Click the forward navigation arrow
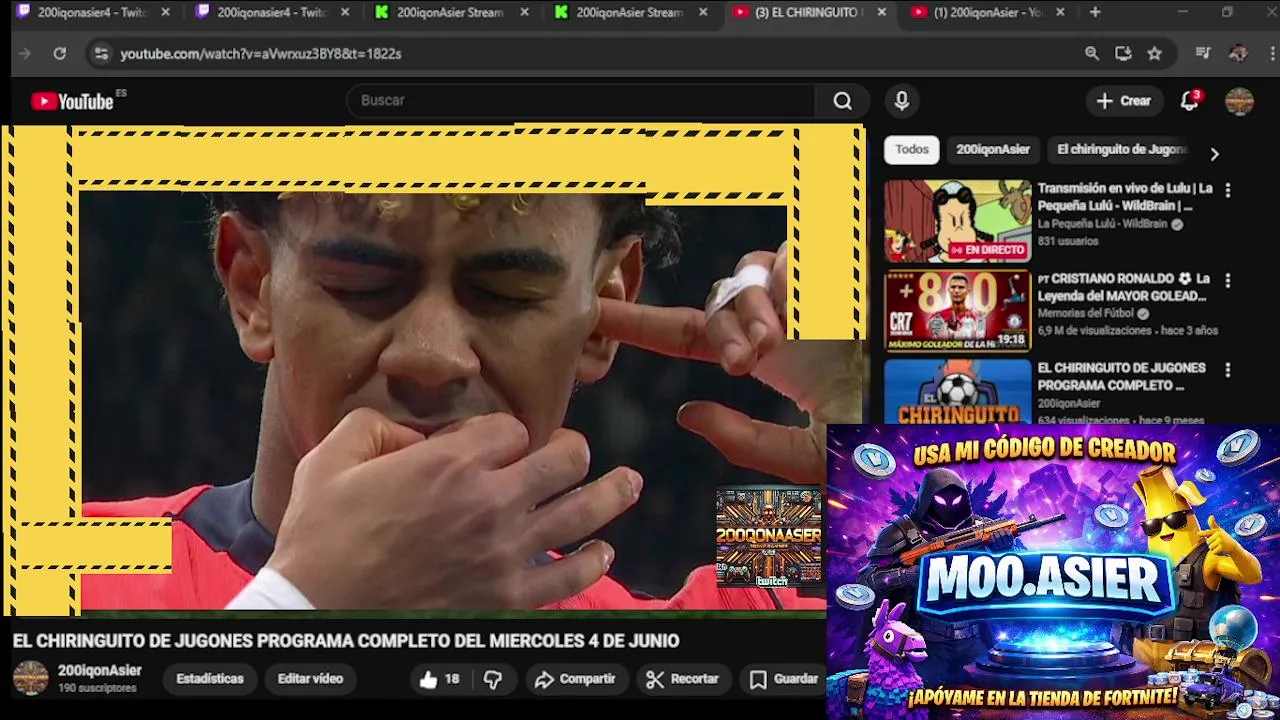This screenshot has width=1280, height=720. click(25, 54)
